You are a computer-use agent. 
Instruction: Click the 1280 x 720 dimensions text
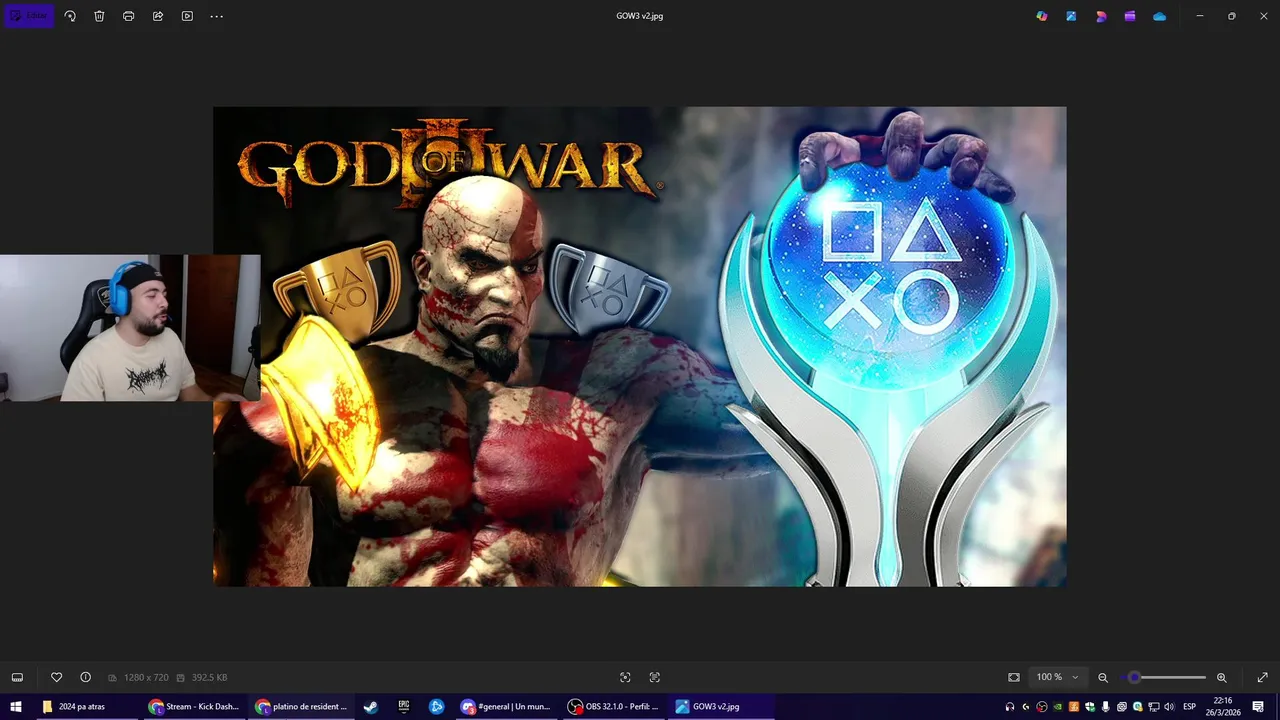(x=146, y=677)
